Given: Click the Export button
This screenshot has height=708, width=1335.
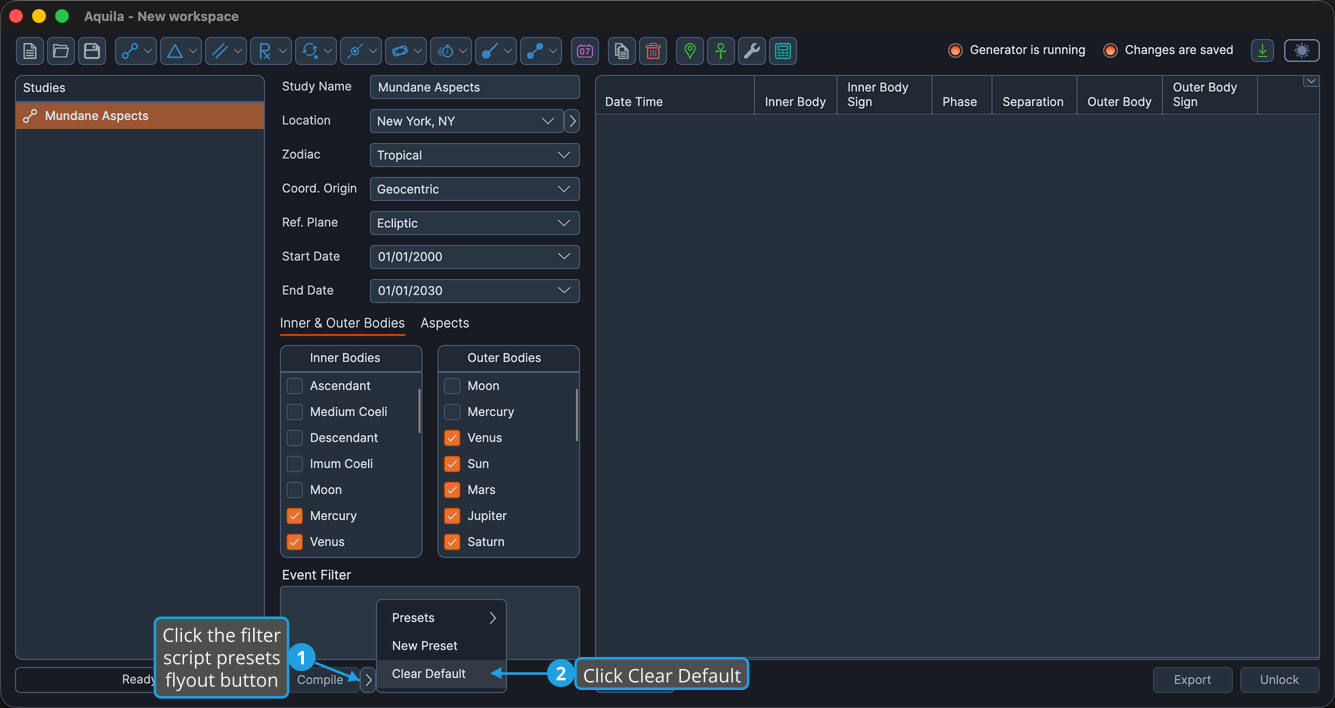Looking at the screenshot, I should [1193, 680].
